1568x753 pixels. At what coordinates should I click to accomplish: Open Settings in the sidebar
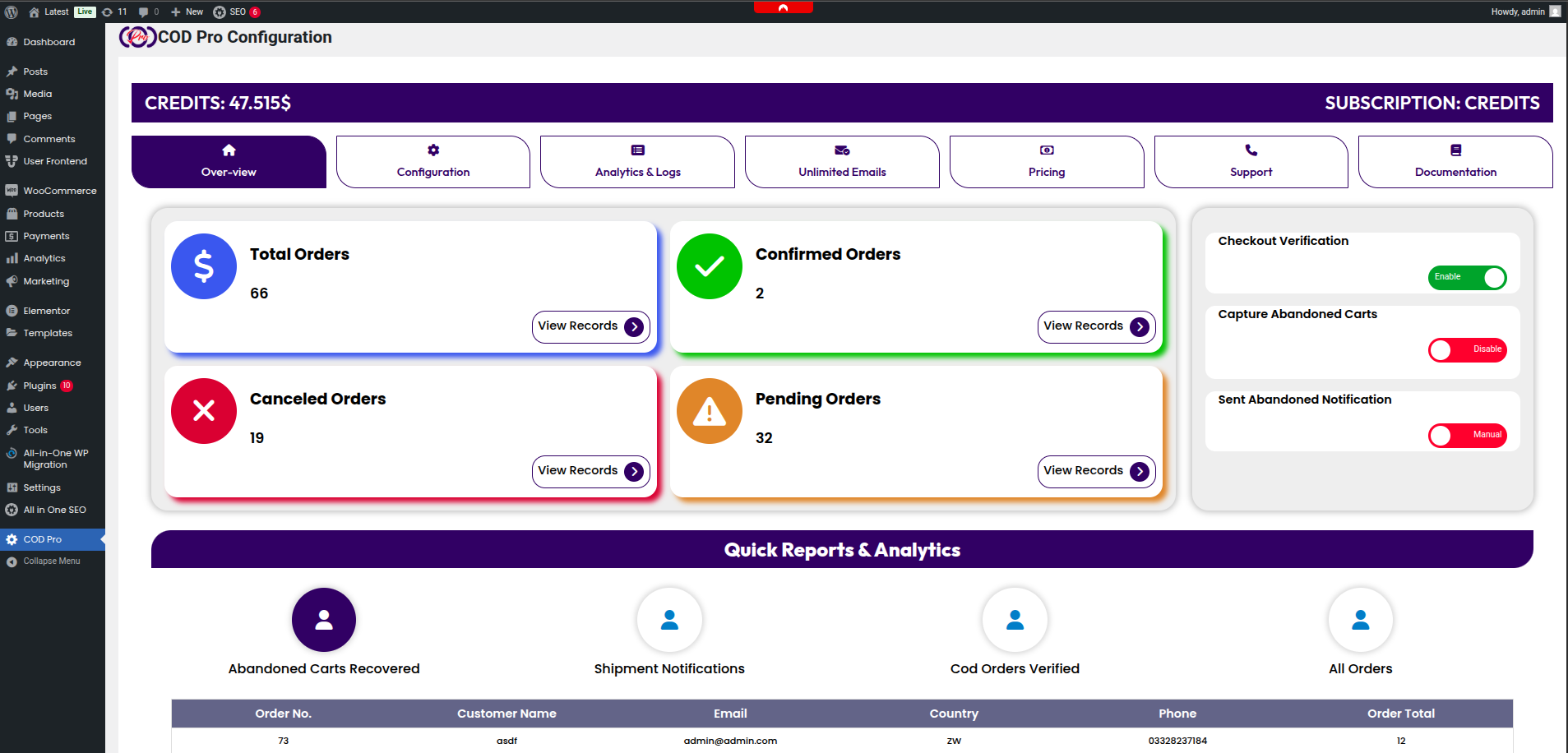pyautogui.click(x=53, y=487)
